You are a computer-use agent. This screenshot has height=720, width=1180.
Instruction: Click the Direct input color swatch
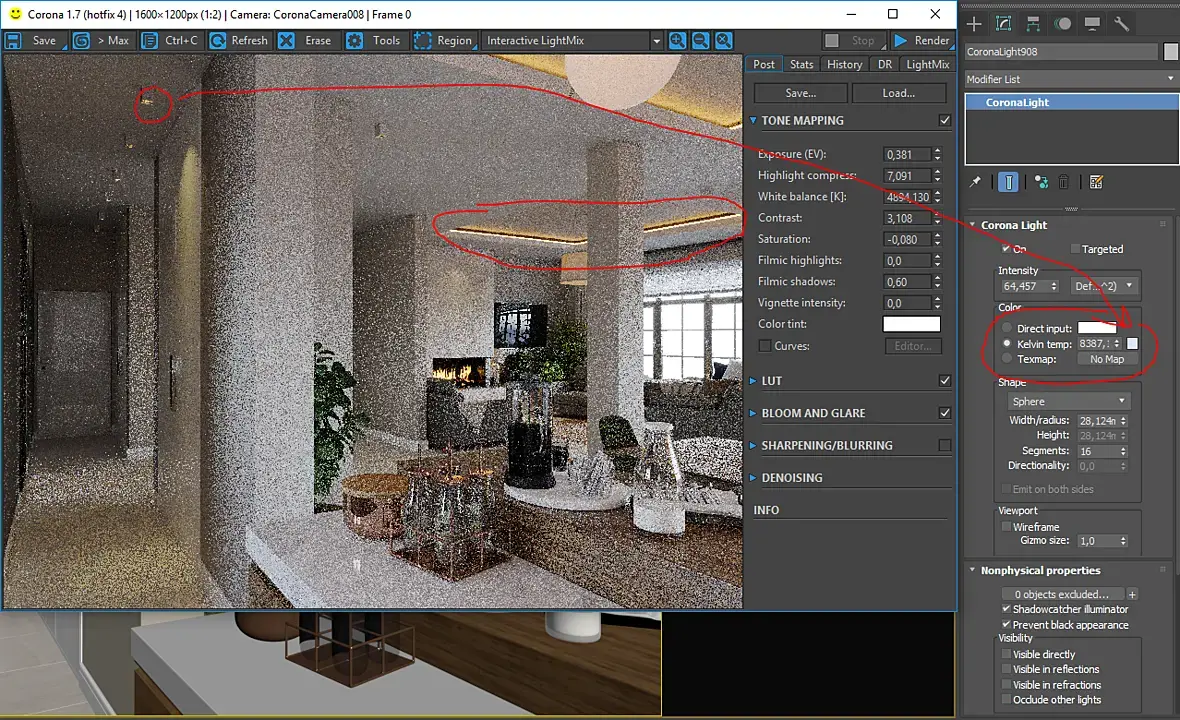pos(1097,328)
